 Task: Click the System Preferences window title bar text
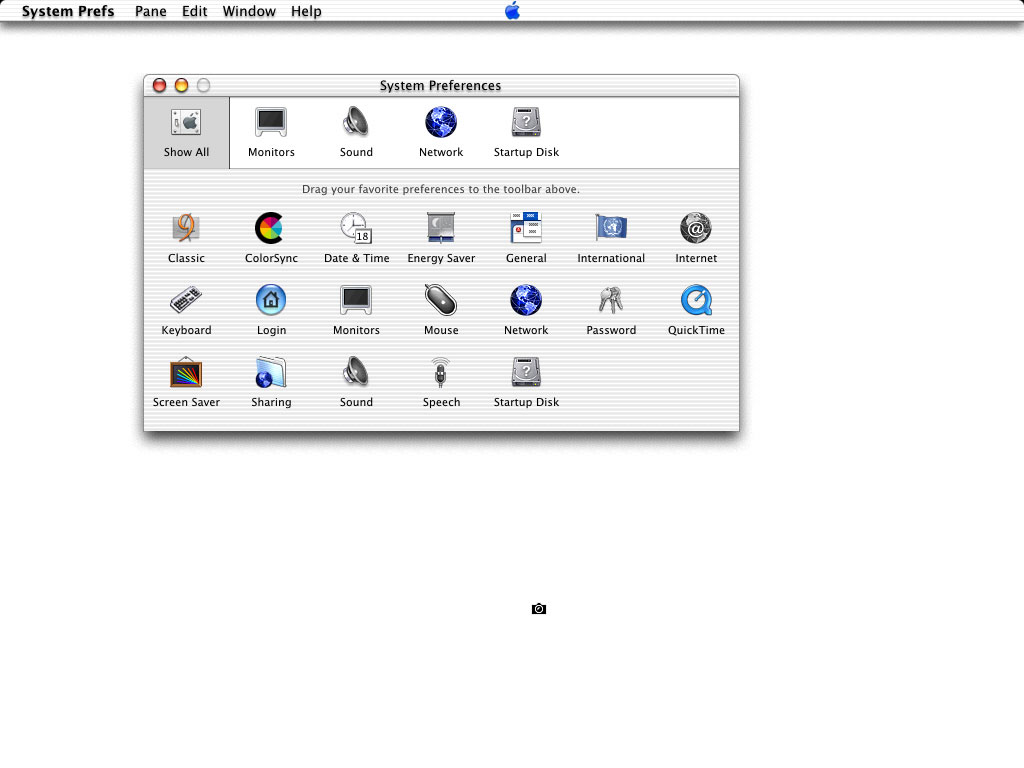[x=441, y=86]
